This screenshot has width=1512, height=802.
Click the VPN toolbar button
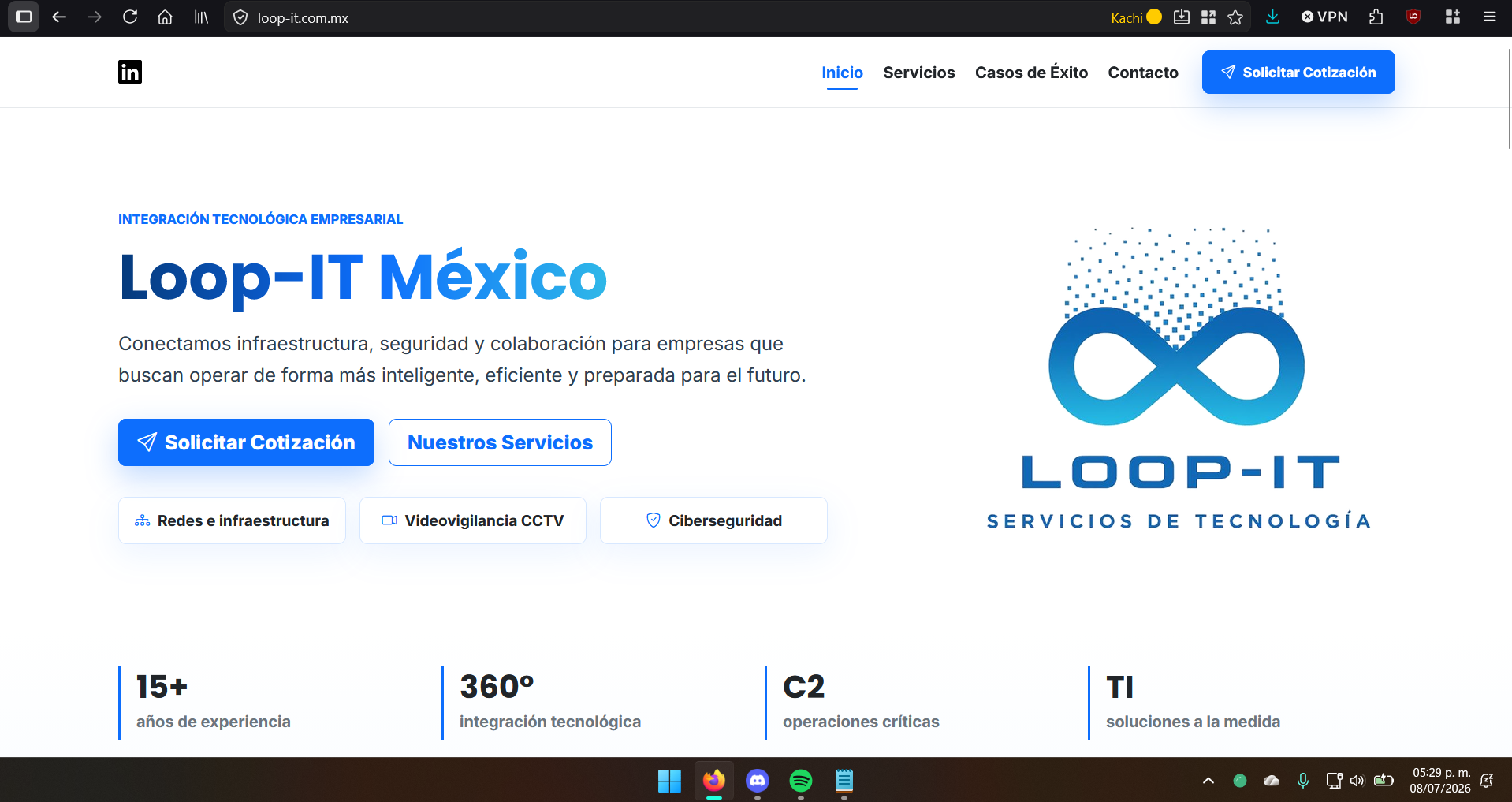[x=1324, y=17]
